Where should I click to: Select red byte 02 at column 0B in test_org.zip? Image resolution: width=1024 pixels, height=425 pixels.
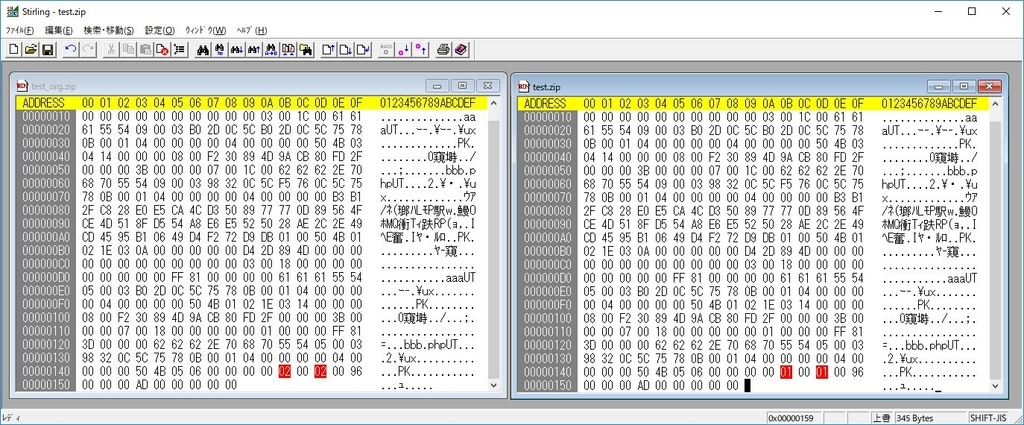tap(285, 371)
